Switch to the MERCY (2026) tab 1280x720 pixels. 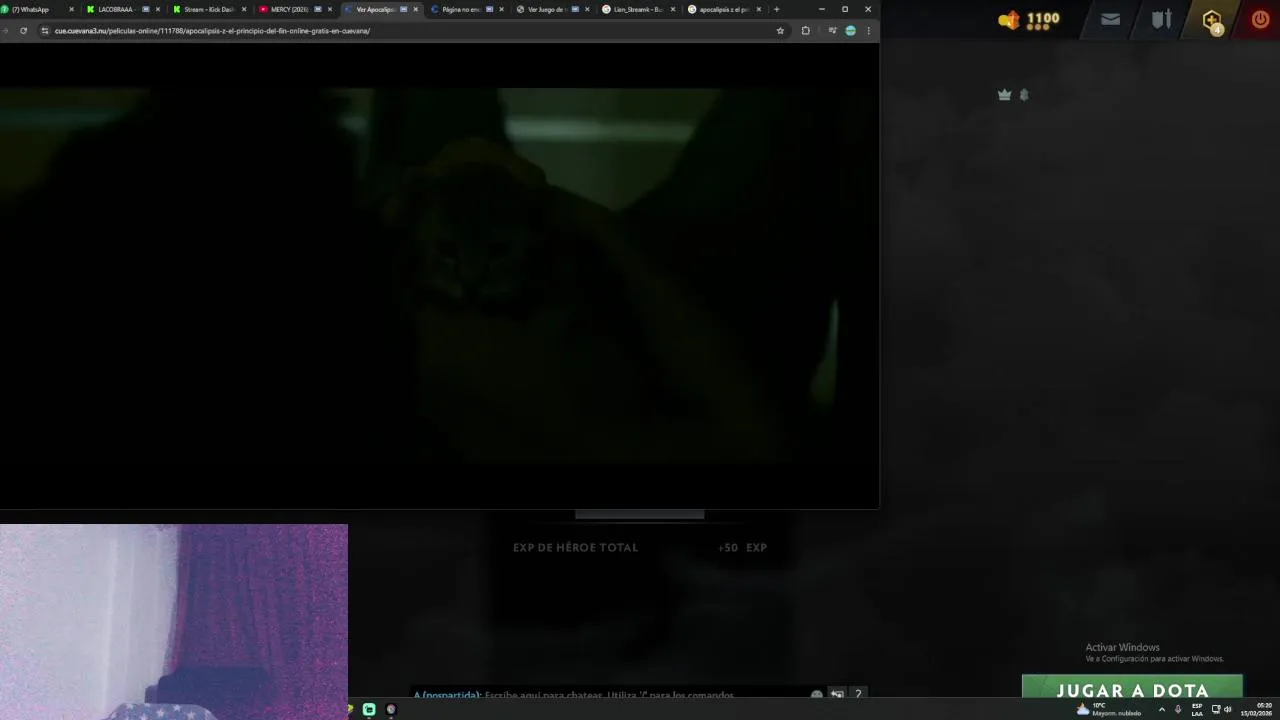click(x=293, y=9)
